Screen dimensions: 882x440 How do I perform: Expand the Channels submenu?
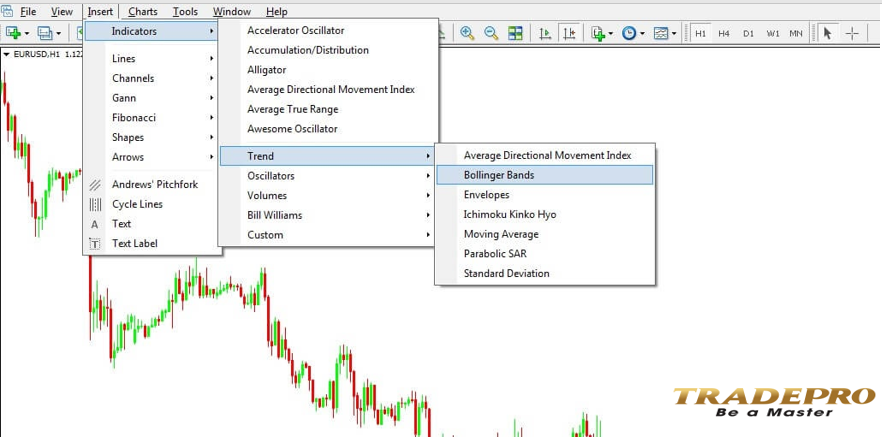151,78
